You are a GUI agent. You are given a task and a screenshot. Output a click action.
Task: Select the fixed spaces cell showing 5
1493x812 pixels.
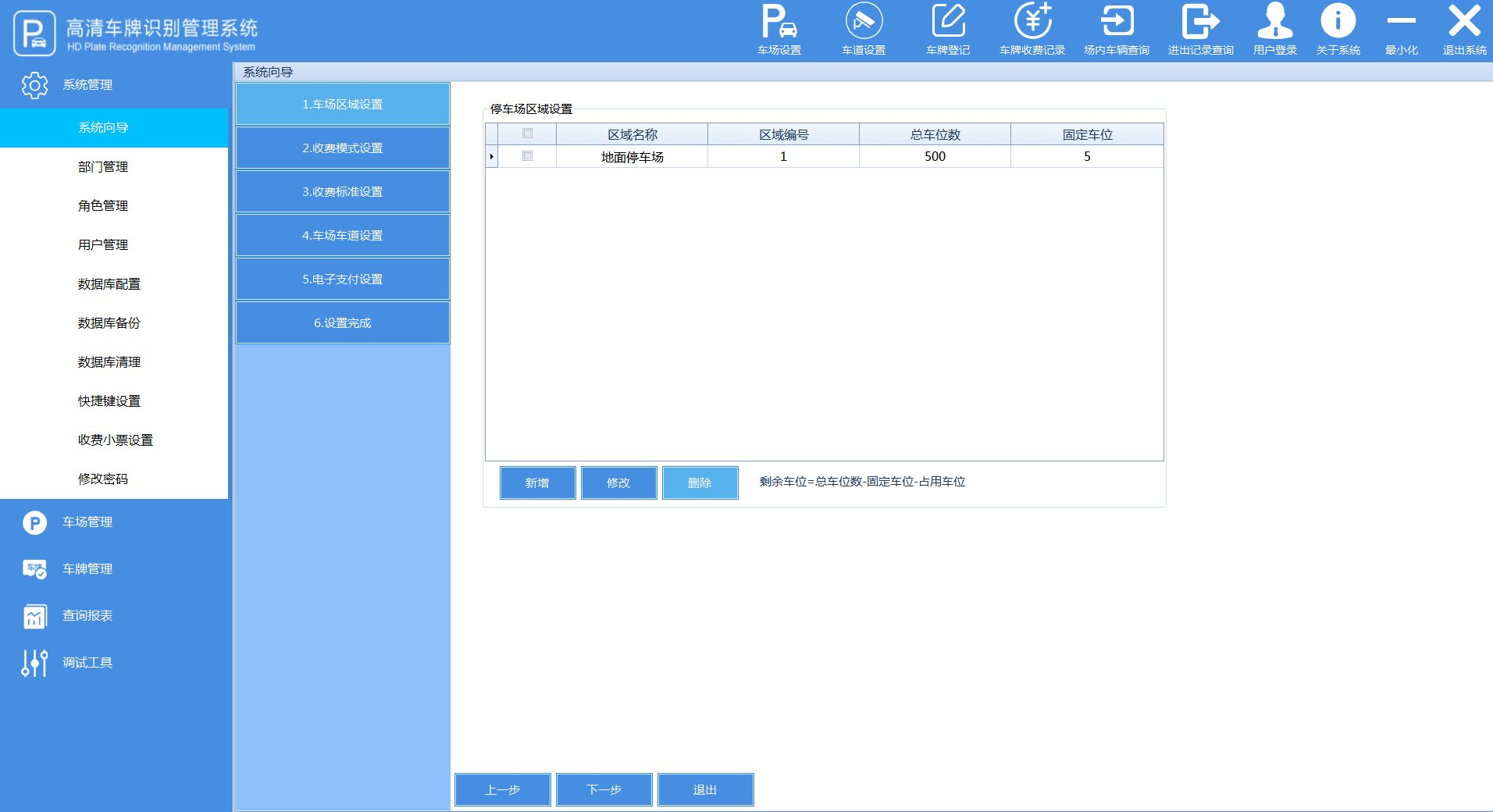[x=1087, y=157]
